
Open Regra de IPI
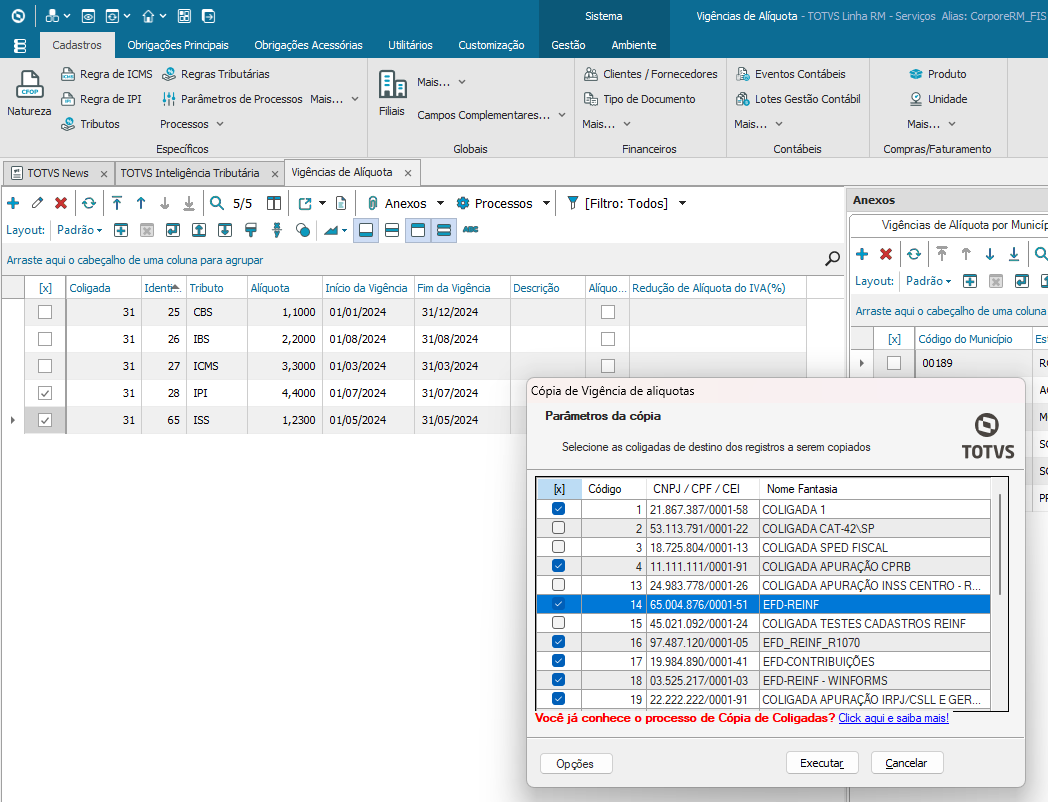(x=101, y=99)
